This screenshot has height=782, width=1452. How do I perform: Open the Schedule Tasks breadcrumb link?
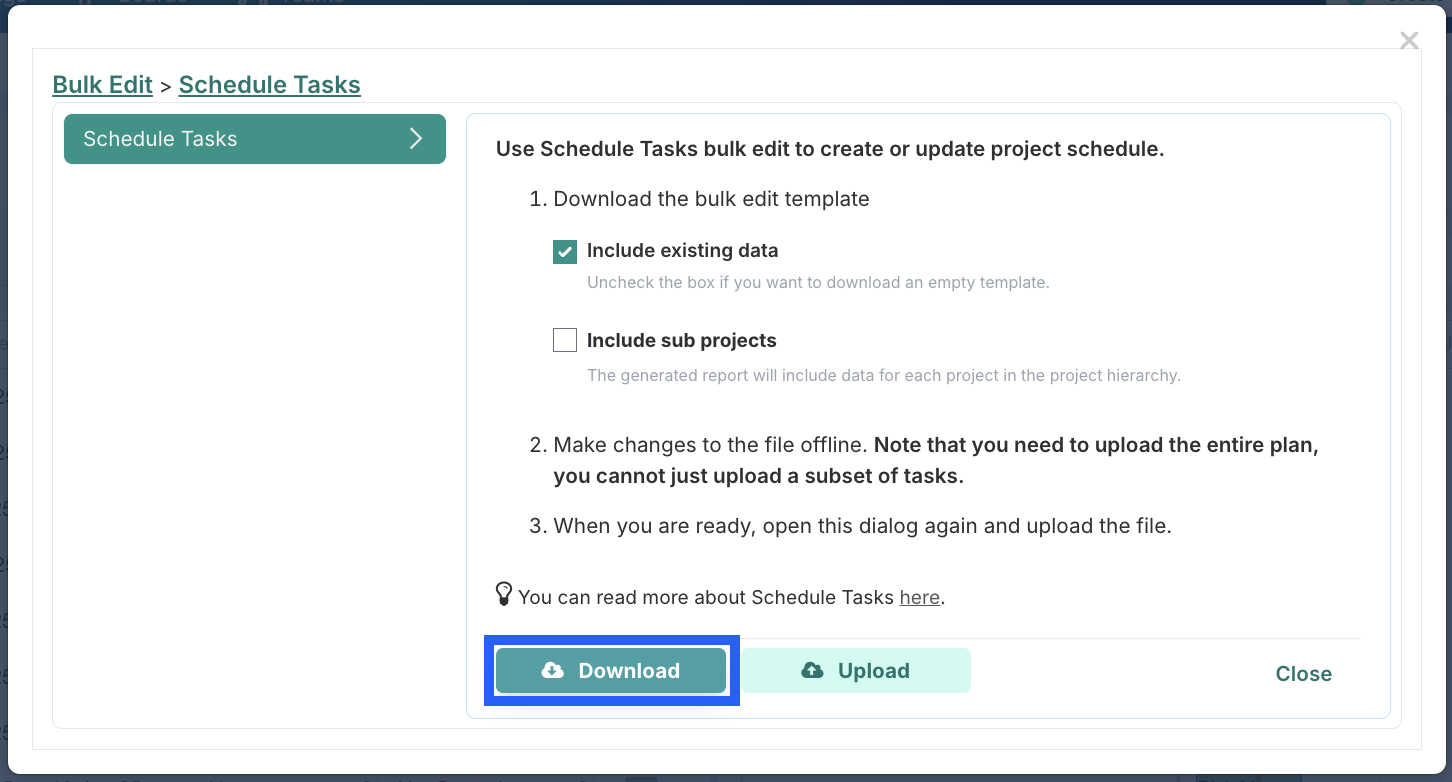pos(270,85)
